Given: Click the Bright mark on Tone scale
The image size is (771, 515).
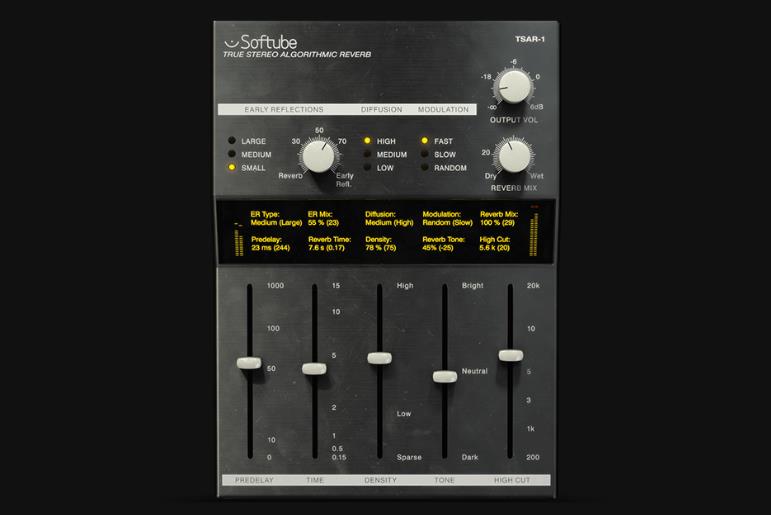Looking at the screenshot, I should [473, 285].
